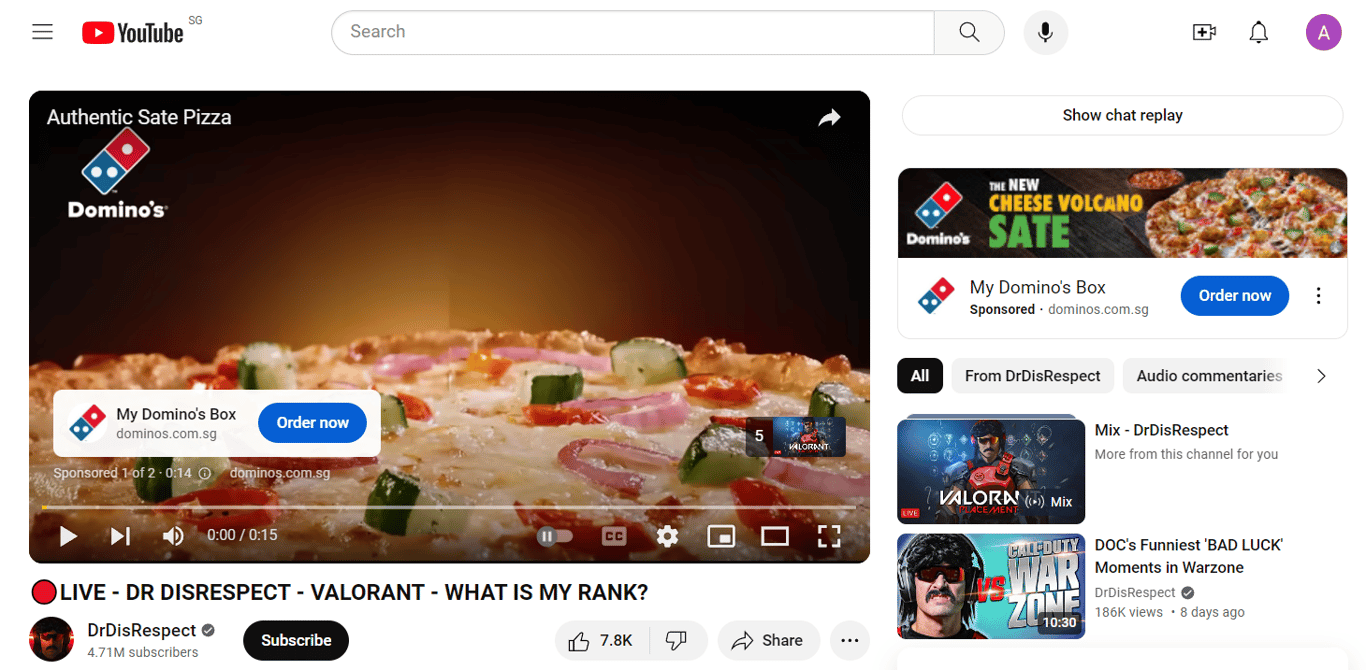
Task: Show the chat replay
Action: pyautogui.click(x=1122, y=115)
